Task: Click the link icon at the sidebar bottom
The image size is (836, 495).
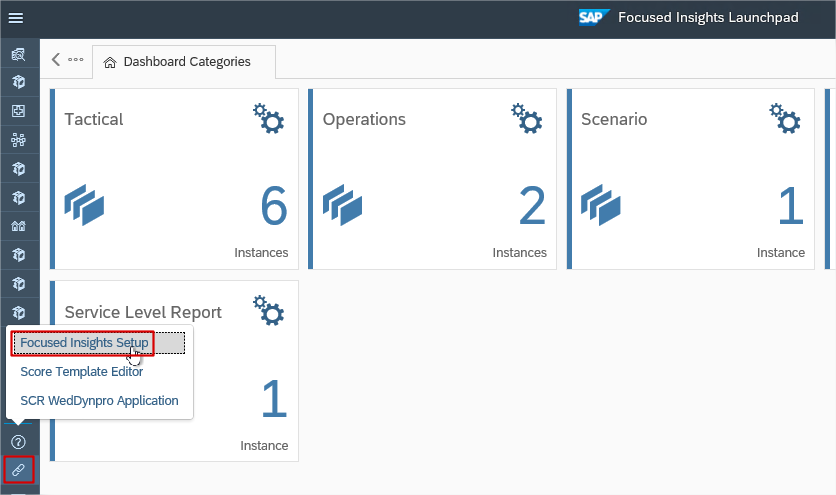Action: click(x=18, y=469)
